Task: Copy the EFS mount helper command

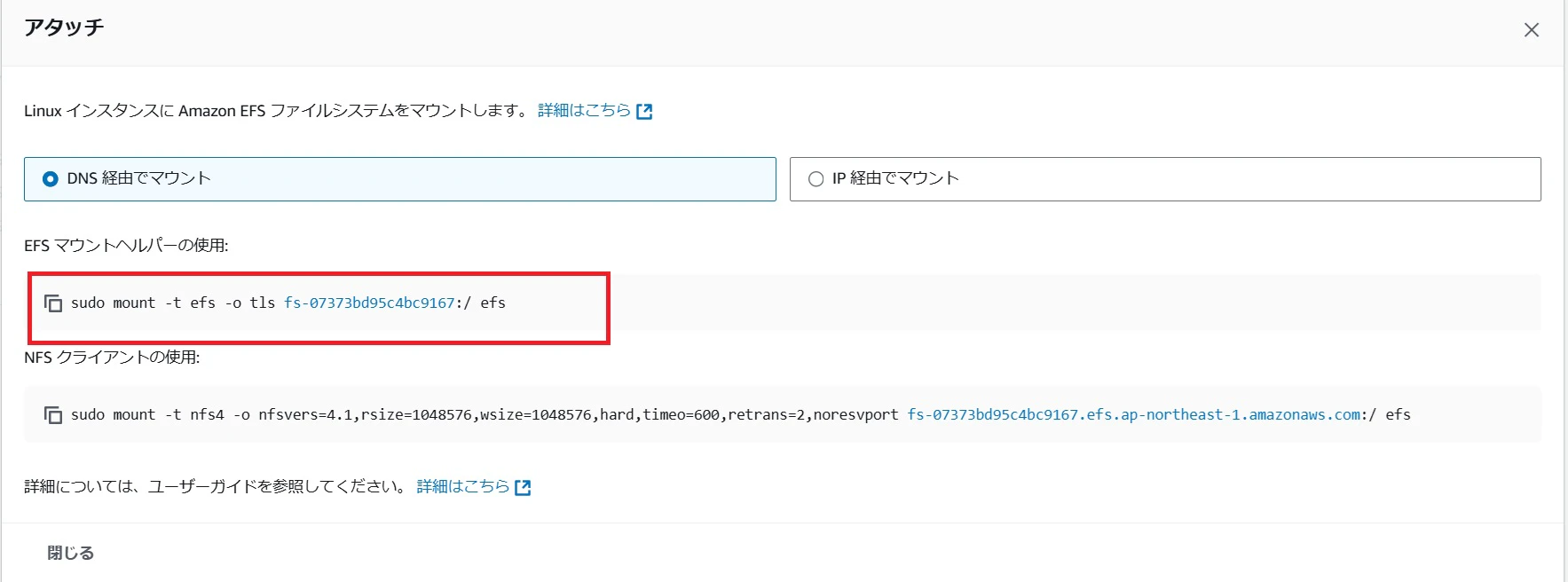Action: (x=53, y=303)
